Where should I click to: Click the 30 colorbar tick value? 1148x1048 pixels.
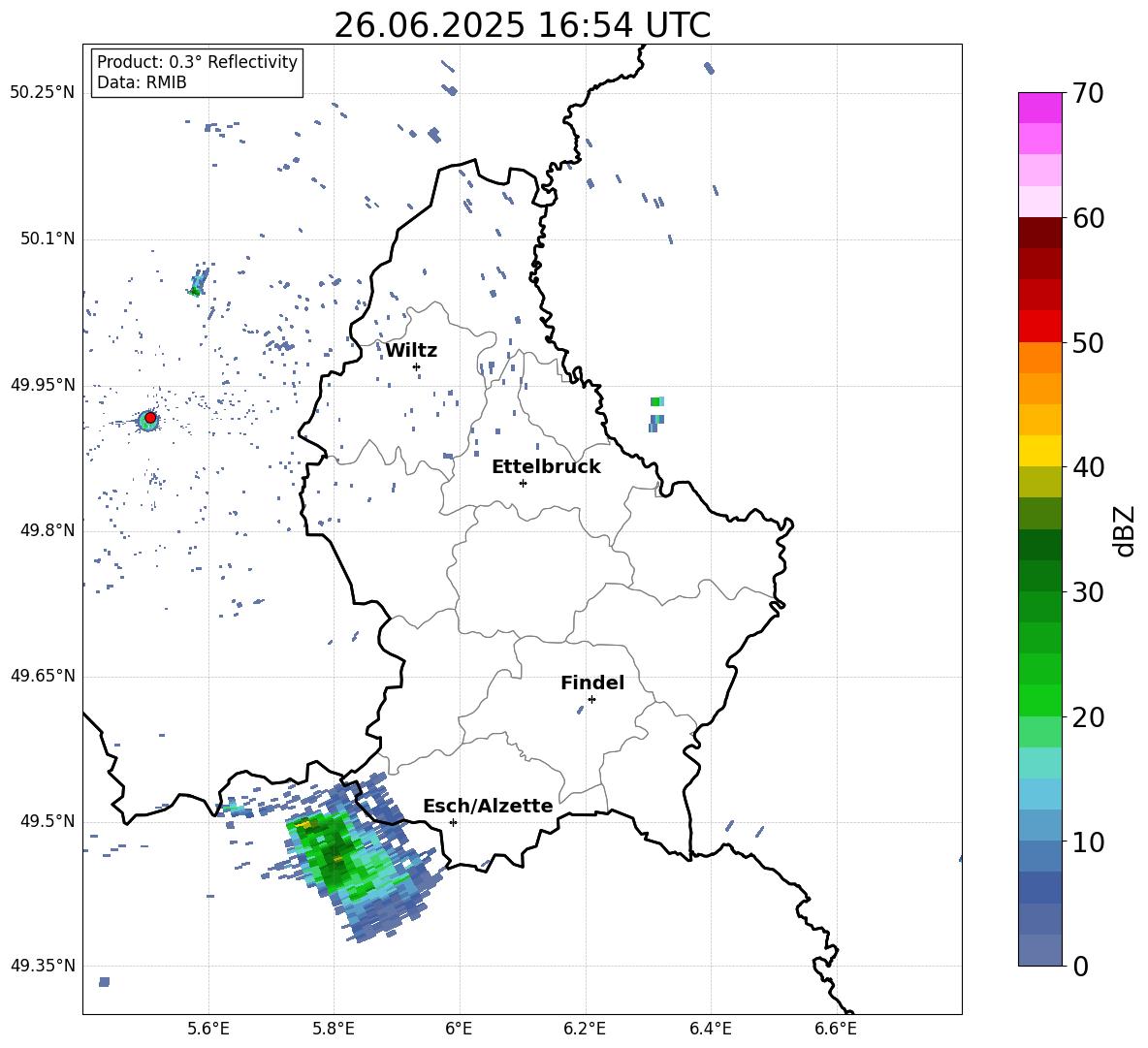[x=1089, y=592]
